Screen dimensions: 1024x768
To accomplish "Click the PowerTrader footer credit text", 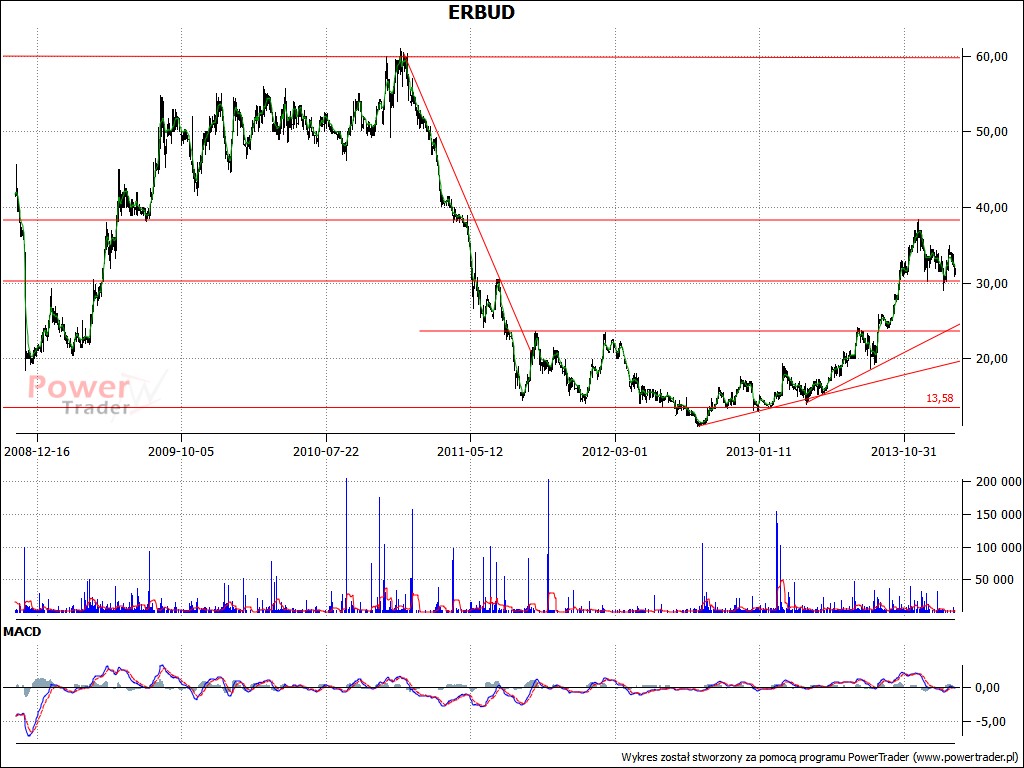I will pos(819,757).
